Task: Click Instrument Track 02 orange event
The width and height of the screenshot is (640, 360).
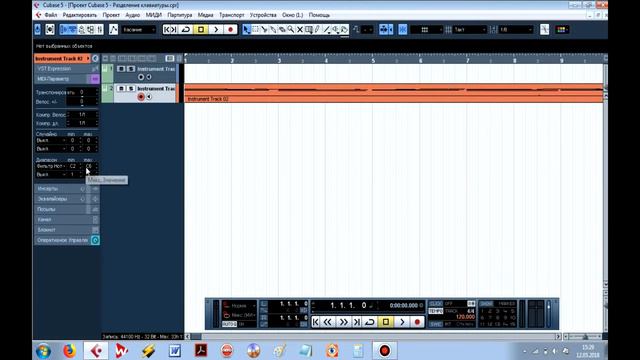Action: click(393, 93)
